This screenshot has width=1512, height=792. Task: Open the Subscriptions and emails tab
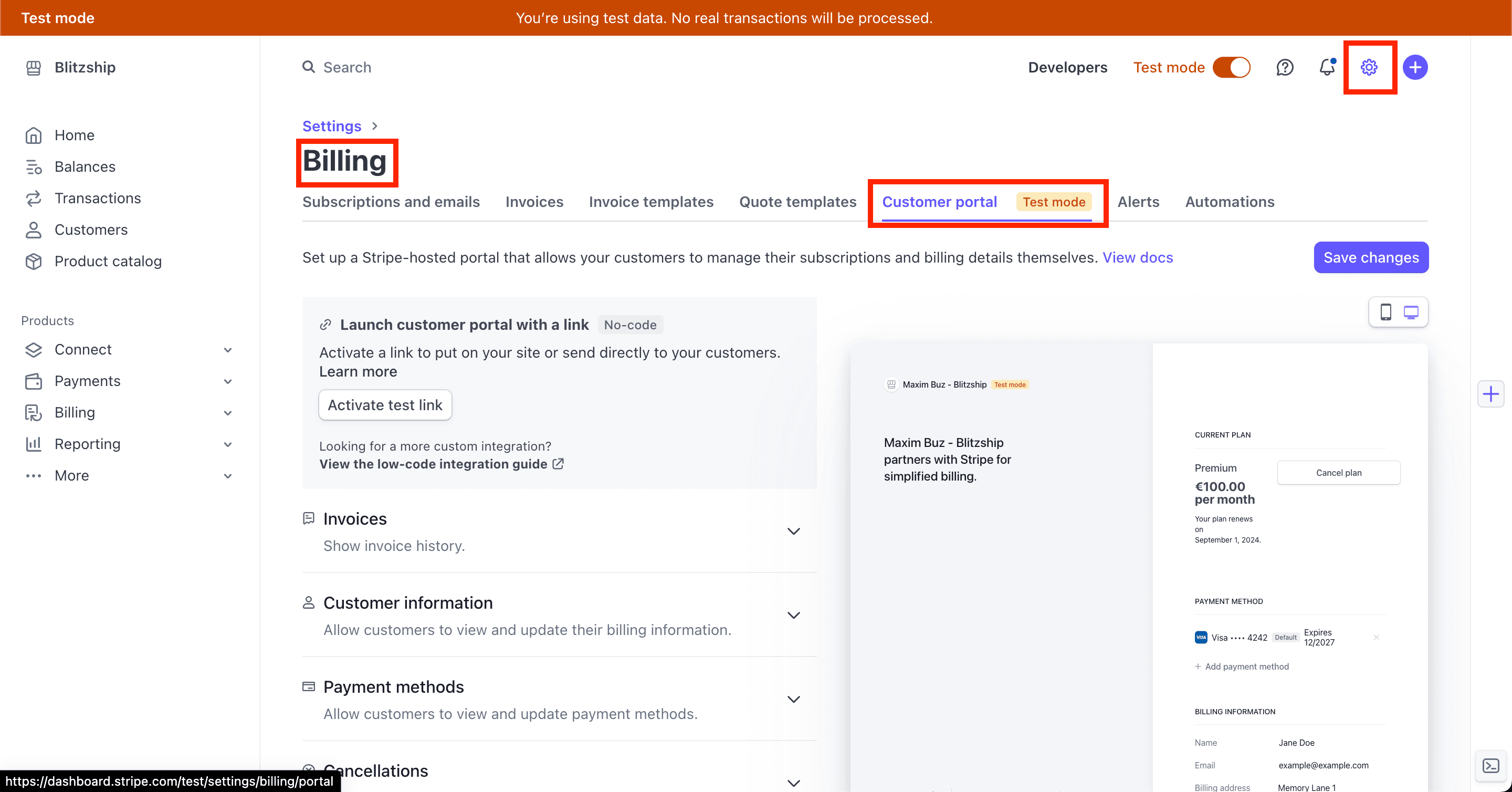pyautogui.click(x=391, y=201)
